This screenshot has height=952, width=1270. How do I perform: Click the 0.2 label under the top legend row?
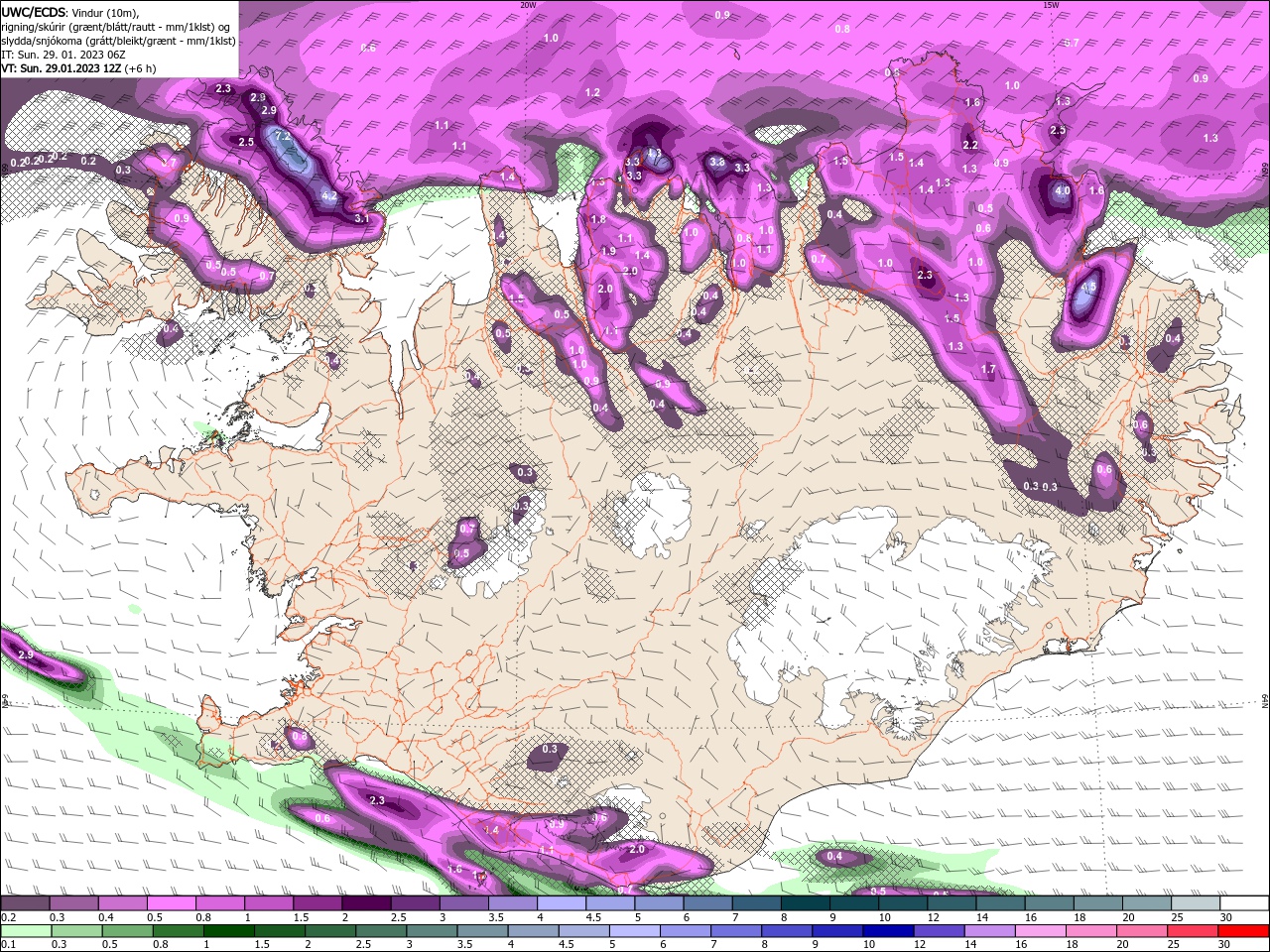tap(9, 917)
